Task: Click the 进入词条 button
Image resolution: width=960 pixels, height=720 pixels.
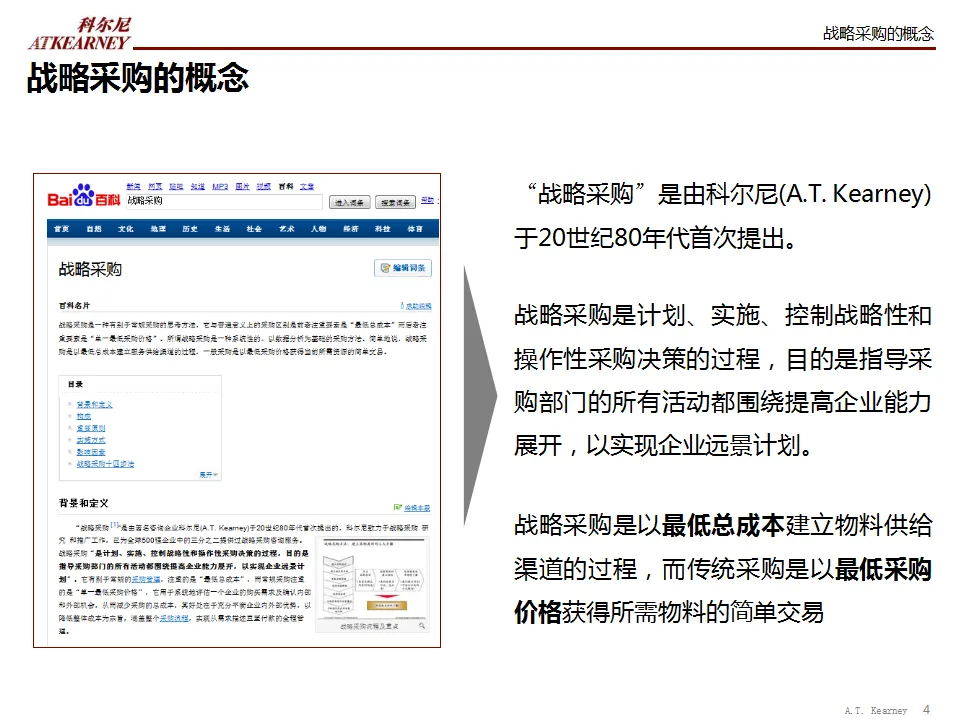Action: (350, 203)
